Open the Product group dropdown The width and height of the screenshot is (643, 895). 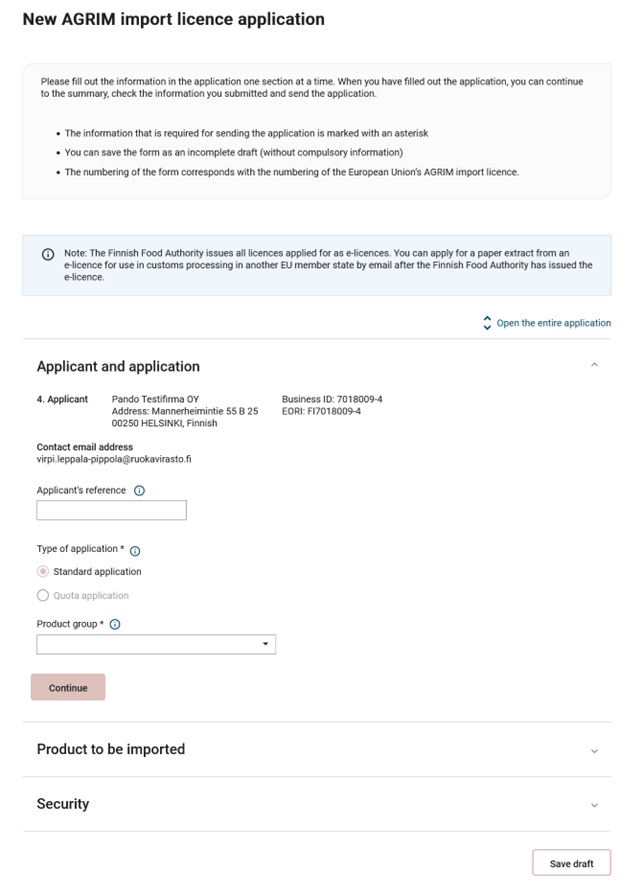coord(155,644)
